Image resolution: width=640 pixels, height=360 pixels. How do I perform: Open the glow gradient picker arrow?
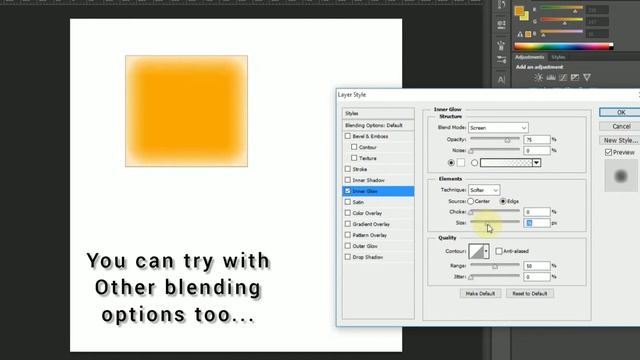click(x=536, y=163)
